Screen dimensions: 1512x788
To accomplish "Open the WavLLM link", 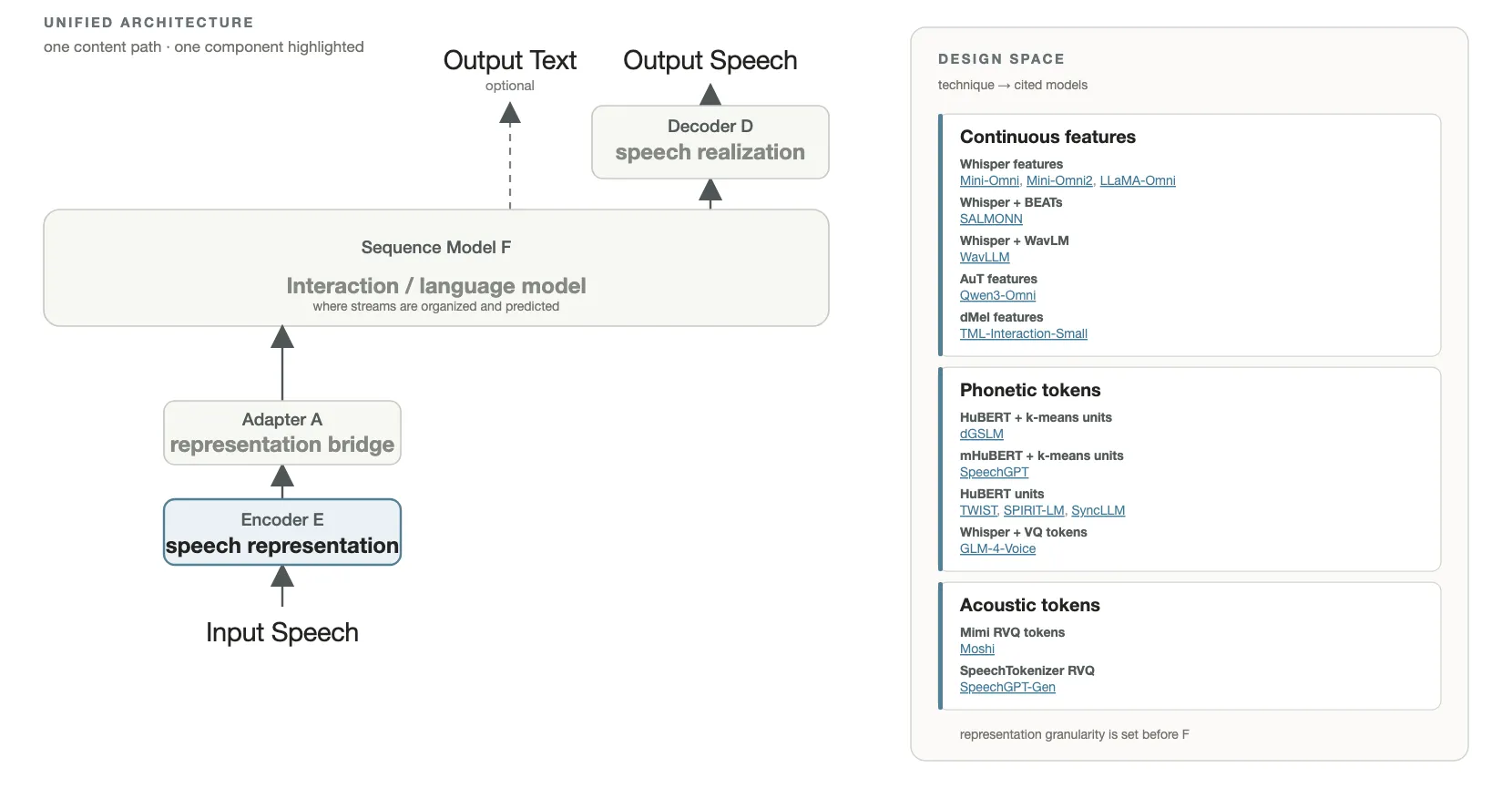I will [985, 257].
